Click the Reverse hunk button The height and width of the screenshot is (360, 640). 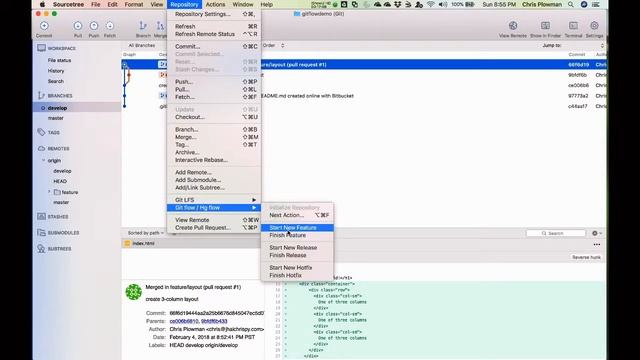[586, 258]
